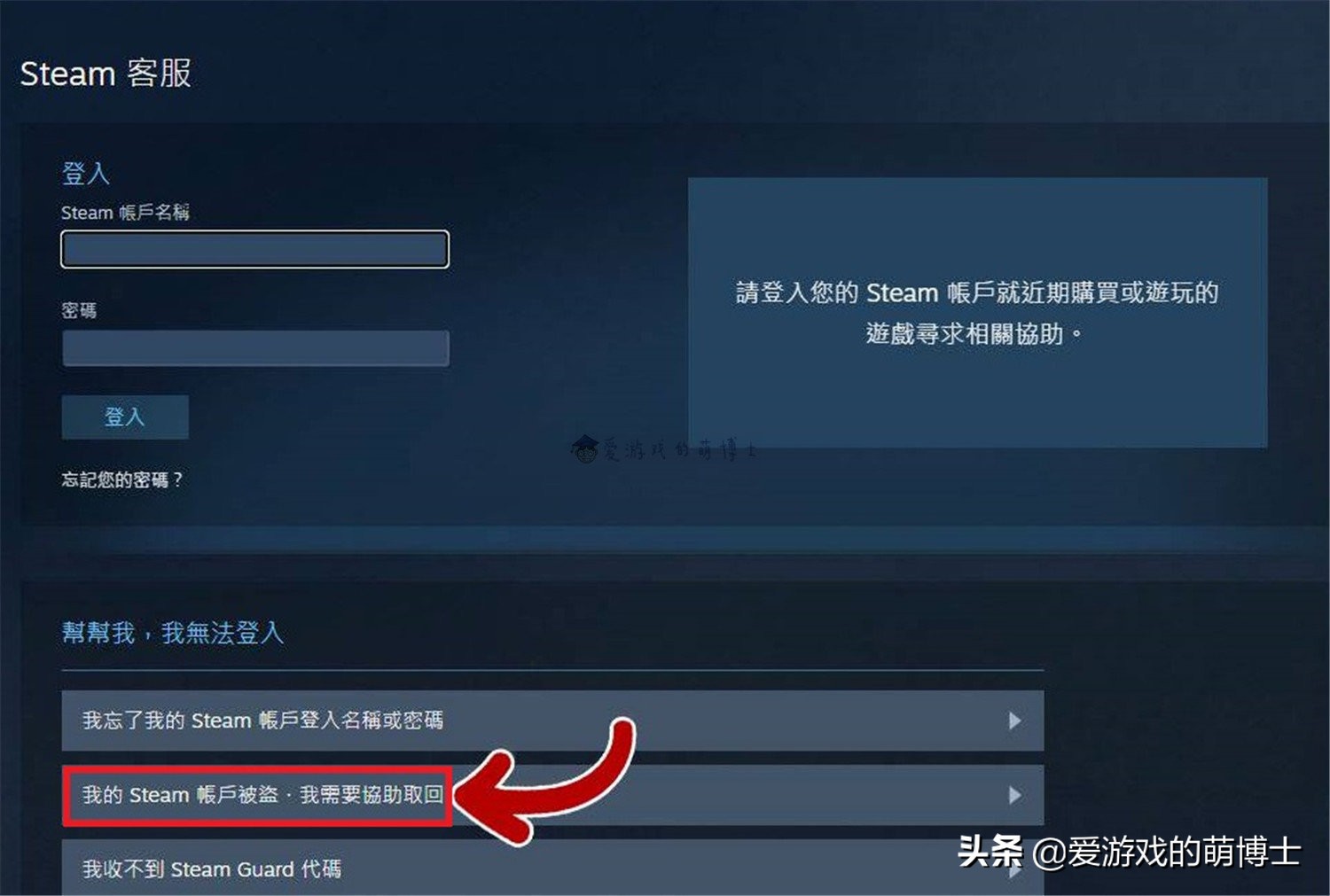1330x896 pixels.
Task: Click the Steam 客服 page title
Action: point(106,74)
